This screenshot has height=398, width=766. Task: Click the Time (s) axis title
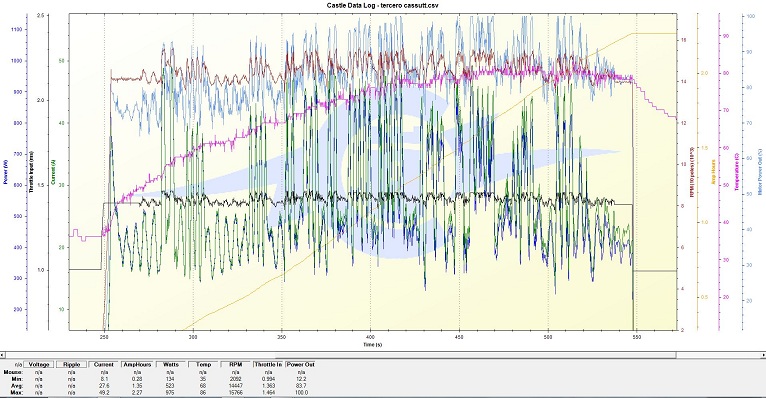[x=372, y=345]
